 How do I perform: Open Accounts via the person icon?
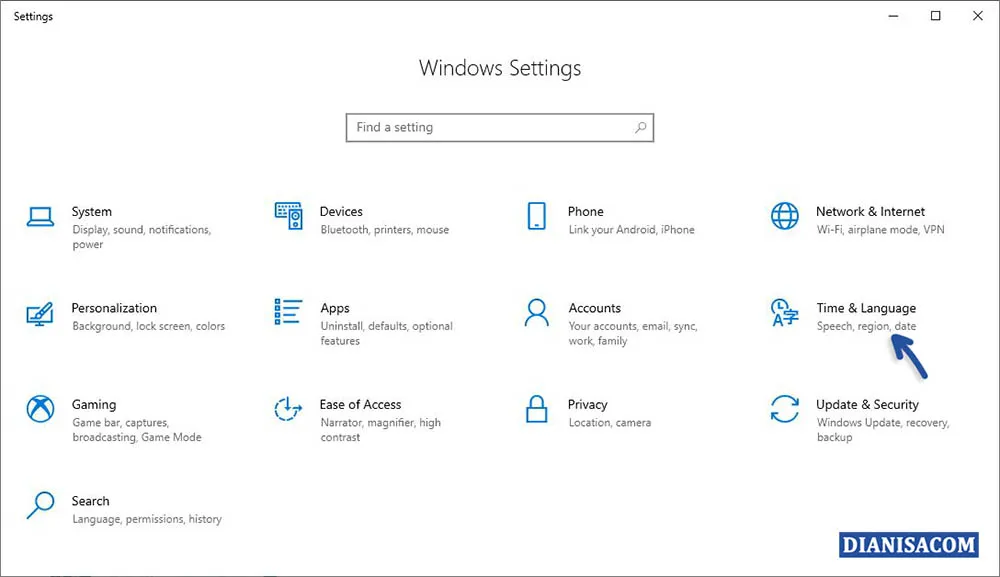[x=536, y=314]
